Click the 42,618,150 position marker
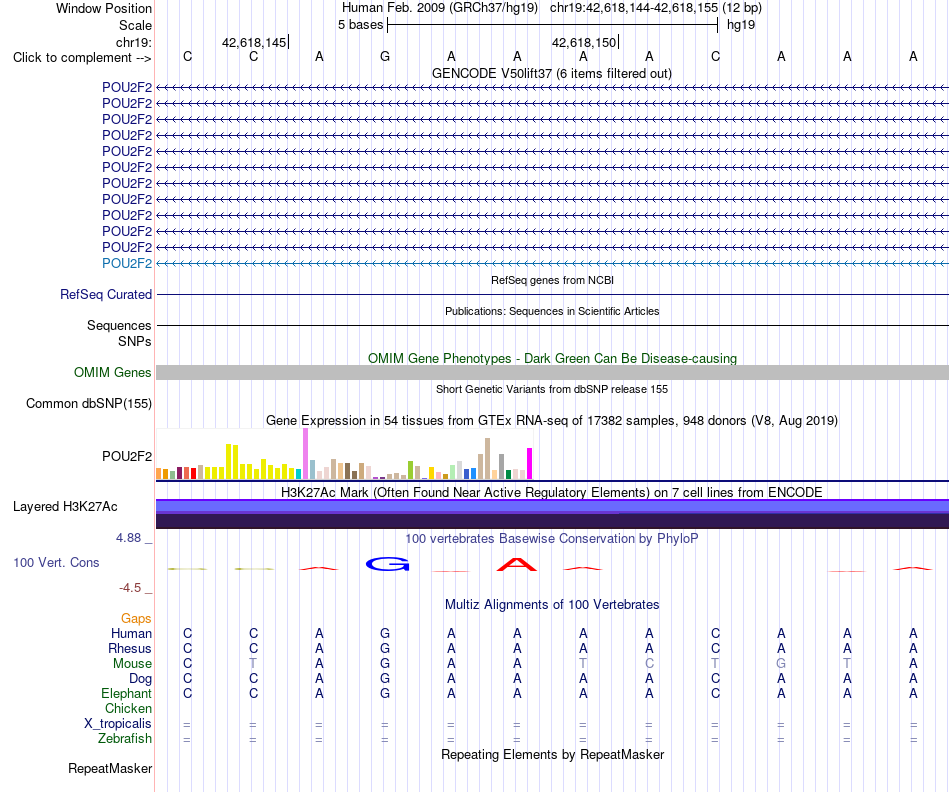Image resolution: width=950 pixels, height=792 pixels. coord(584,42)
